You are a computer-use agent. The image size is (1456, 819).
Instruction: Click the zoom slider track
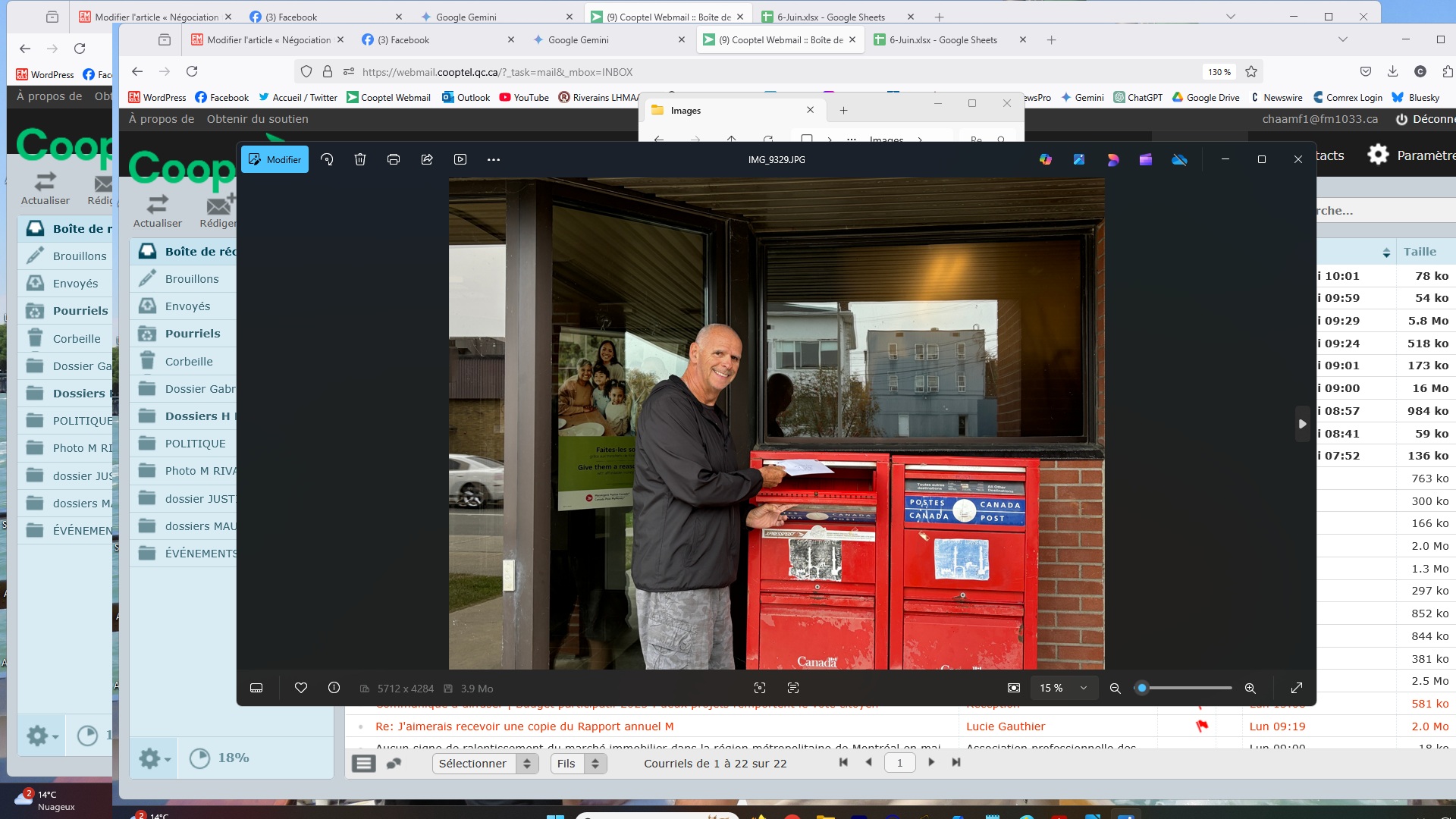pos(1191,688)
